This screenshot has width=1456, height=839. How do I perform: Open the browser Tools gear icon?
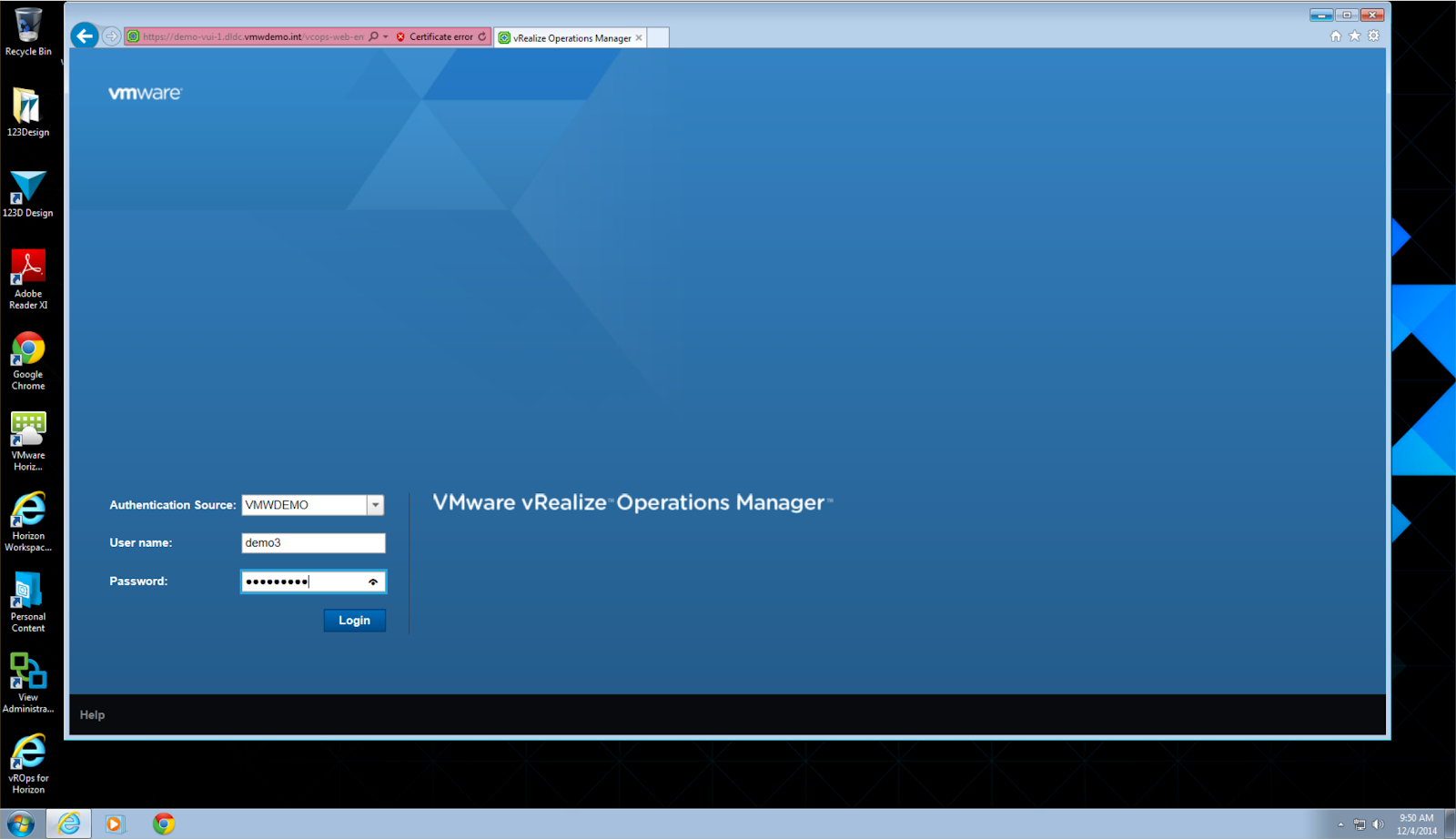click(x=1374, y=36)
